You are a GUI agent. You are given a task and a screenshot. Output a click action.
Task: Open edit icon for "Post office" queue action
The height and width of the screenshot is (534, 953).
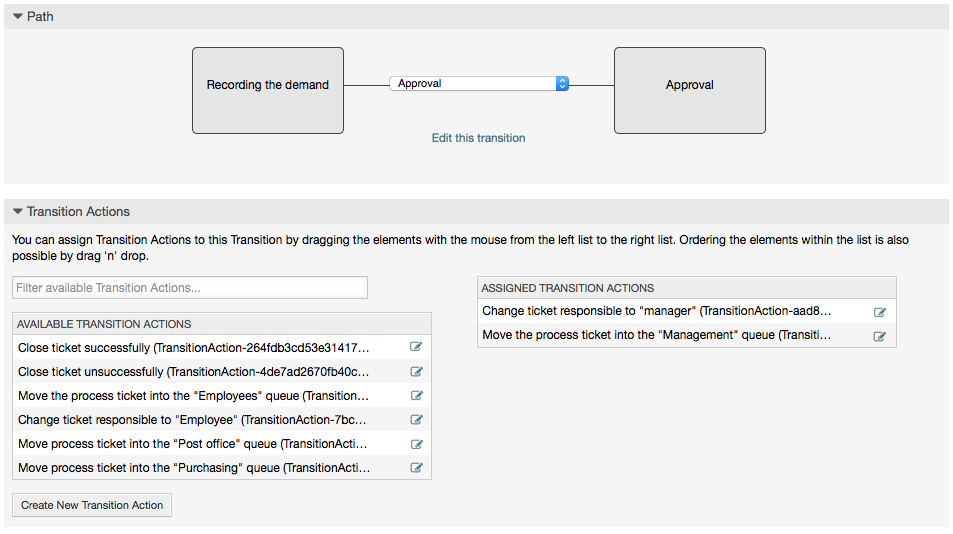[416, 444]
